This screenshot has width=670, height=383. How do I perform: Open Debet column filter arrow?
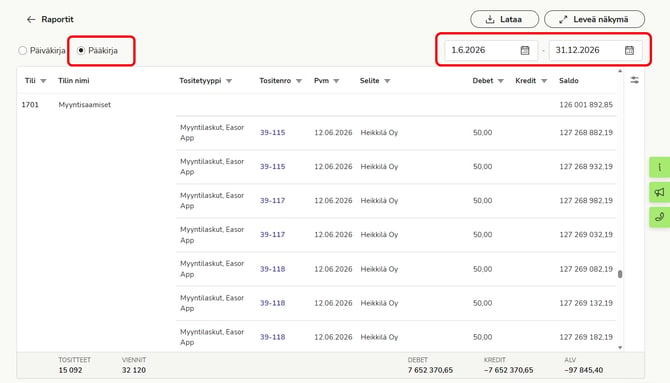(x=501, y=81)
